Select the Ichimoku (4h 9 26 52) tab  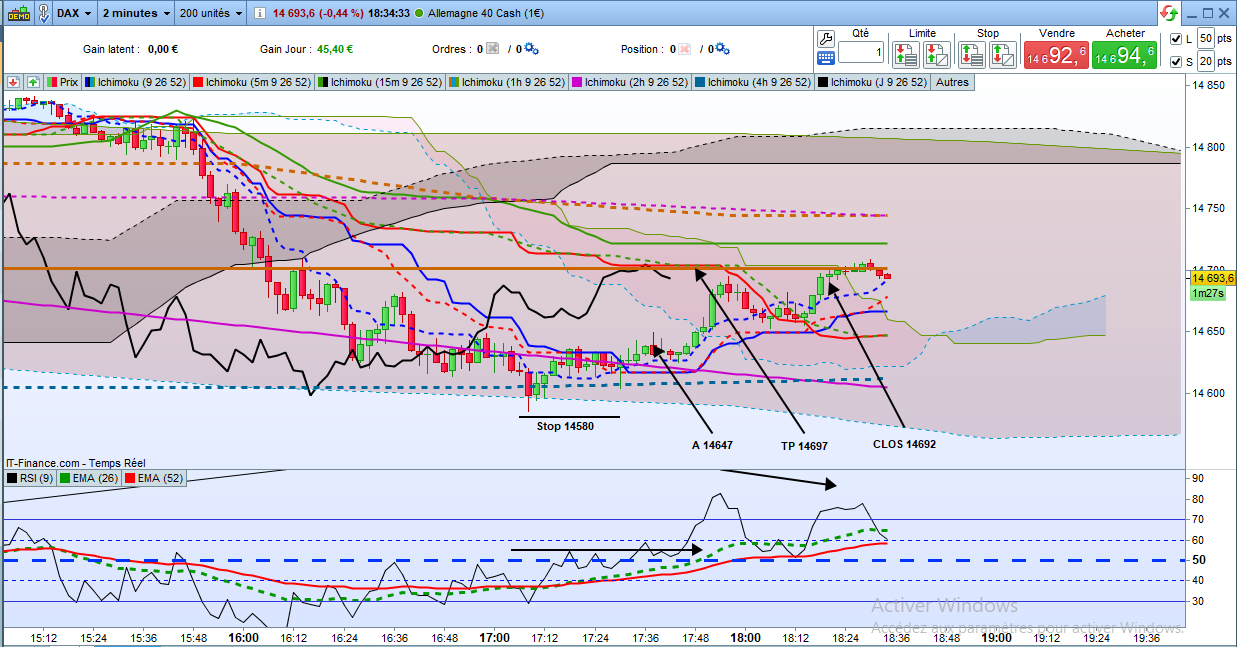[753, 82]
